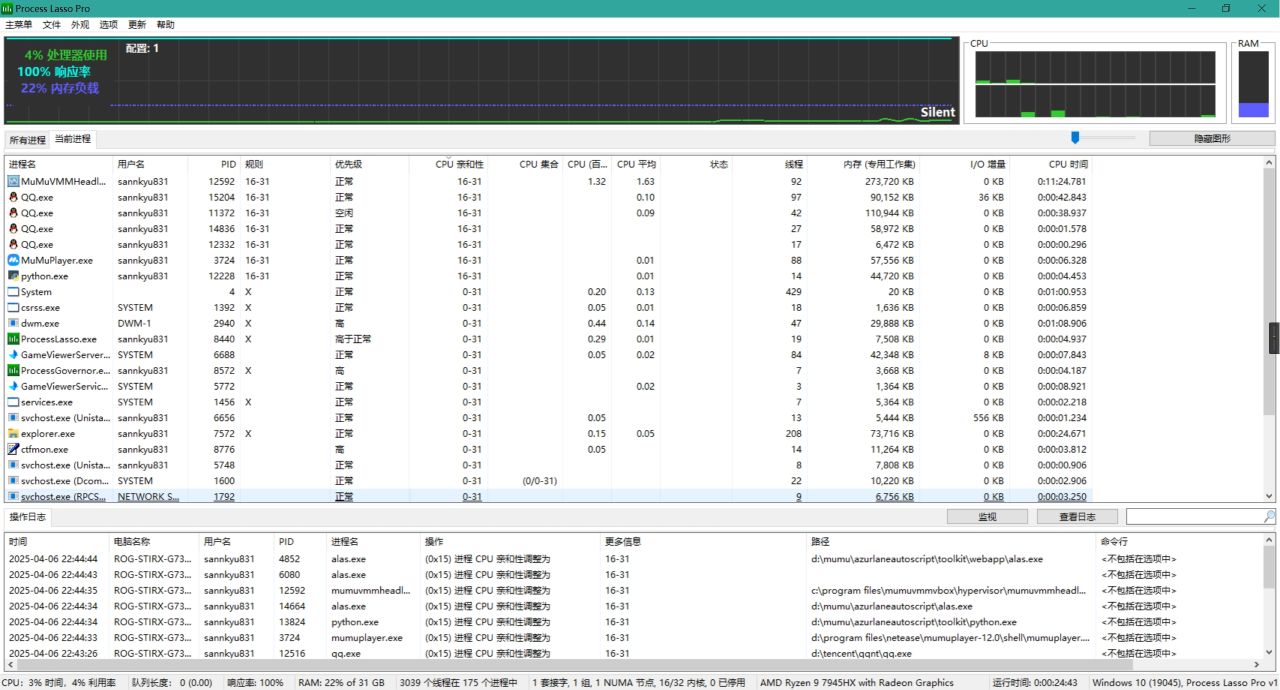Select the 高于正常 priority cell
Viewport: 1280px width, 690px height.
[x=353, y=339]
